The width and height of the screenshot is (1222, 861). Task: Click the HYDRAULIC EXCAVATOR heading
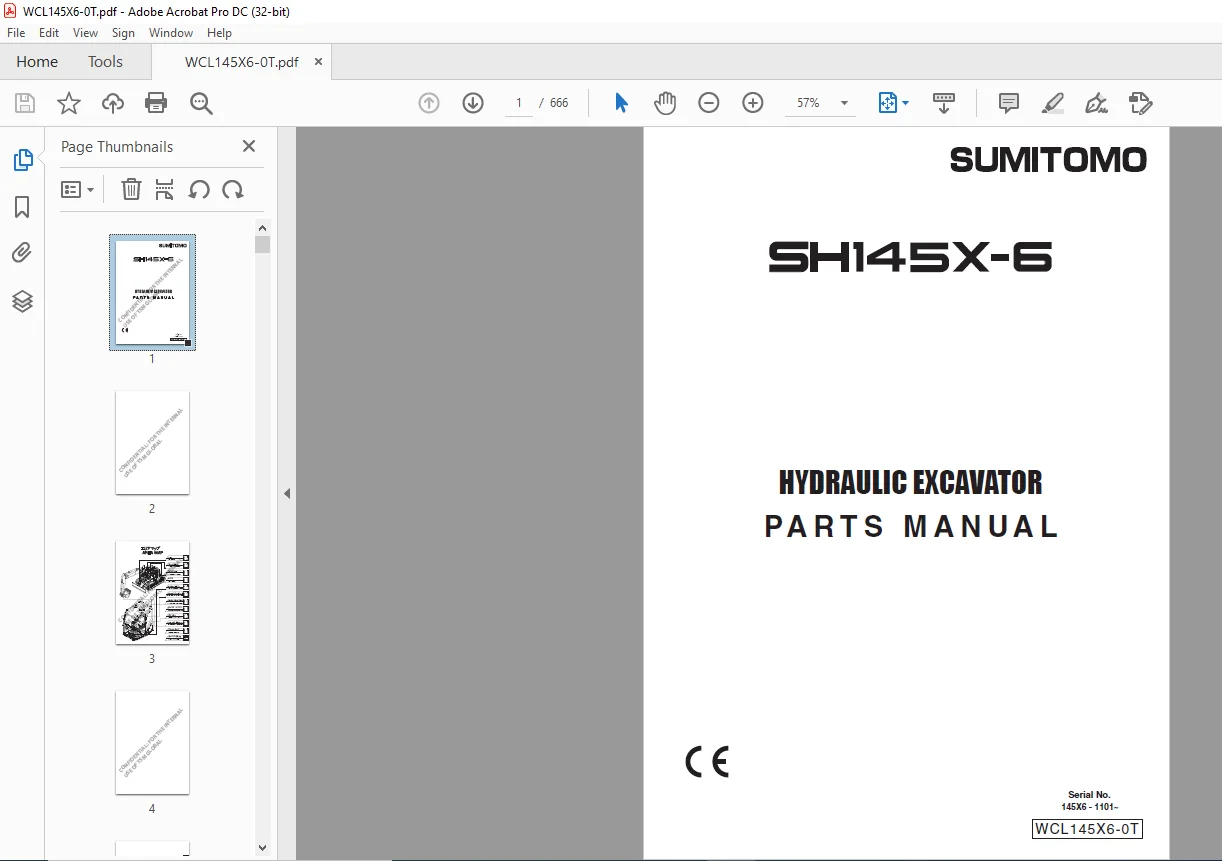coord(910,483)
